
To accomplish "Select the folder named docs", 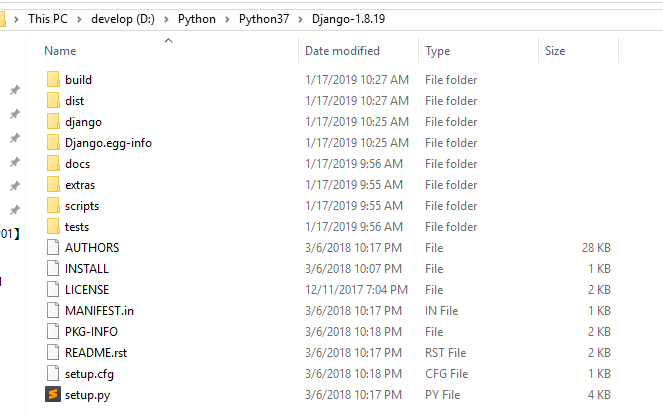I will tap(78, 164).
